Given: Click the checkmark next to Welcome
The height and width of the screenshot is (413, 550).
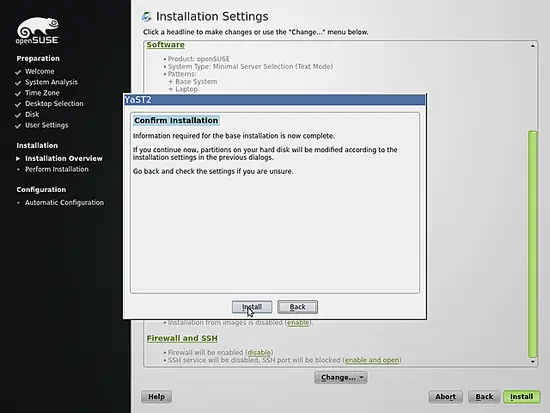Looking at the screenshot, I should 18,72.
